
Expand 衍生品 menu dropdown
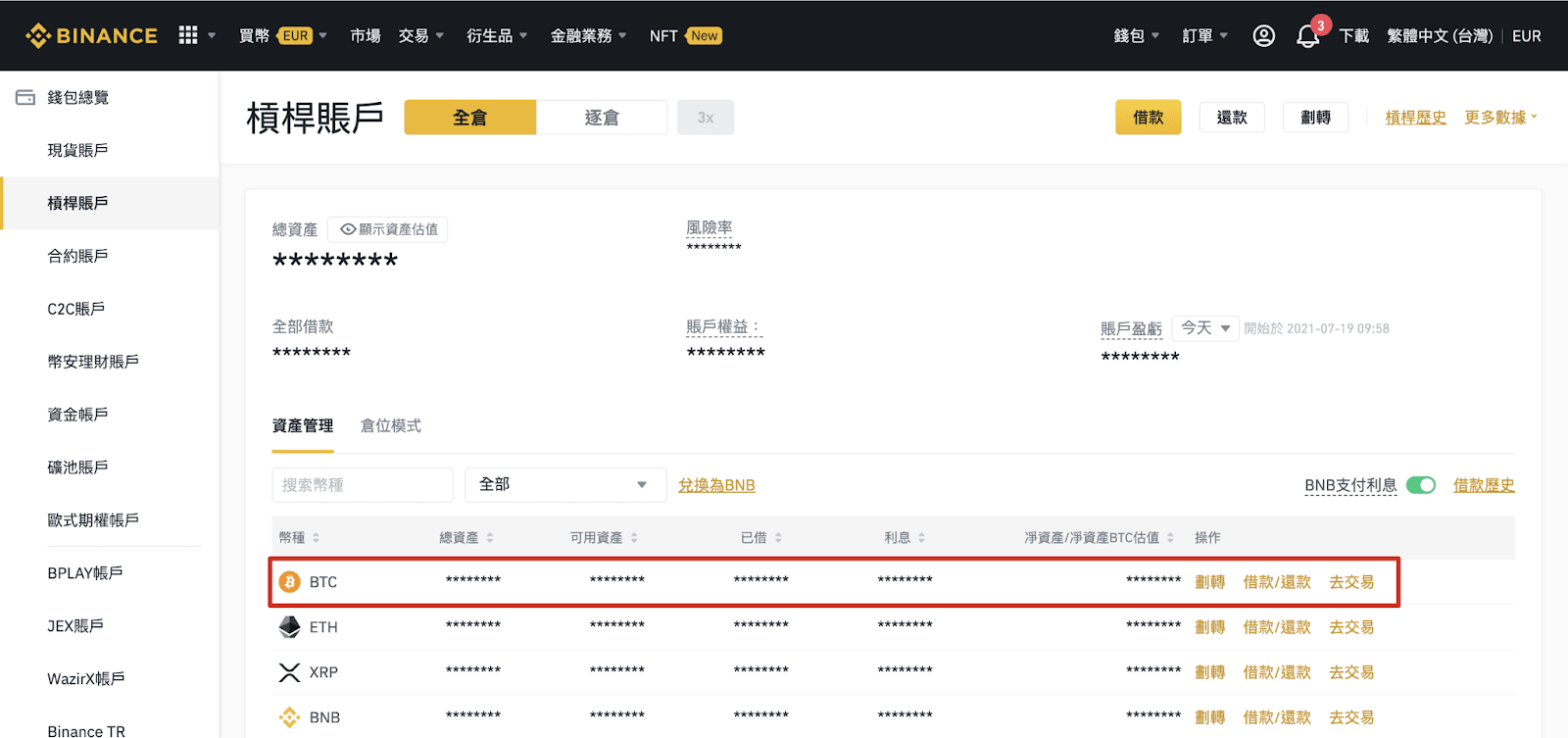pos(497,36)
